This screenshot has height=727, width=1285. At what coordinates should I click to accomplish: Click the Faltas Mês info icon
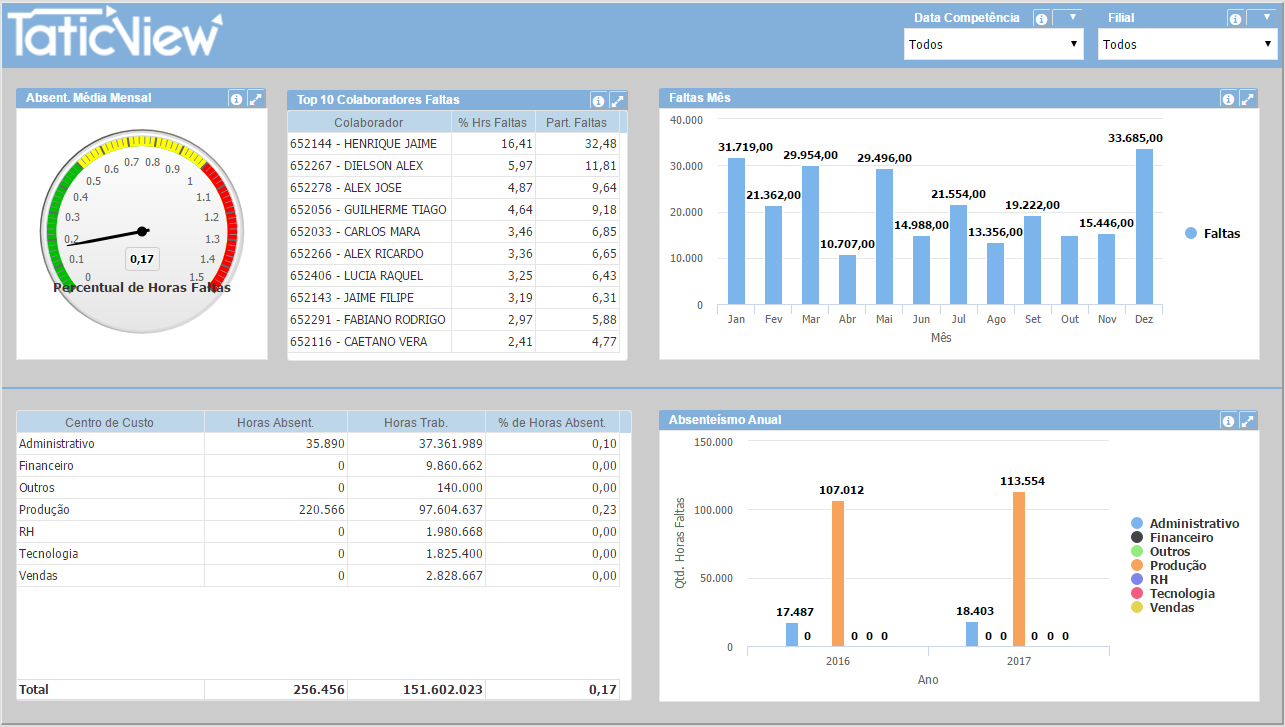click(1228, 98)
